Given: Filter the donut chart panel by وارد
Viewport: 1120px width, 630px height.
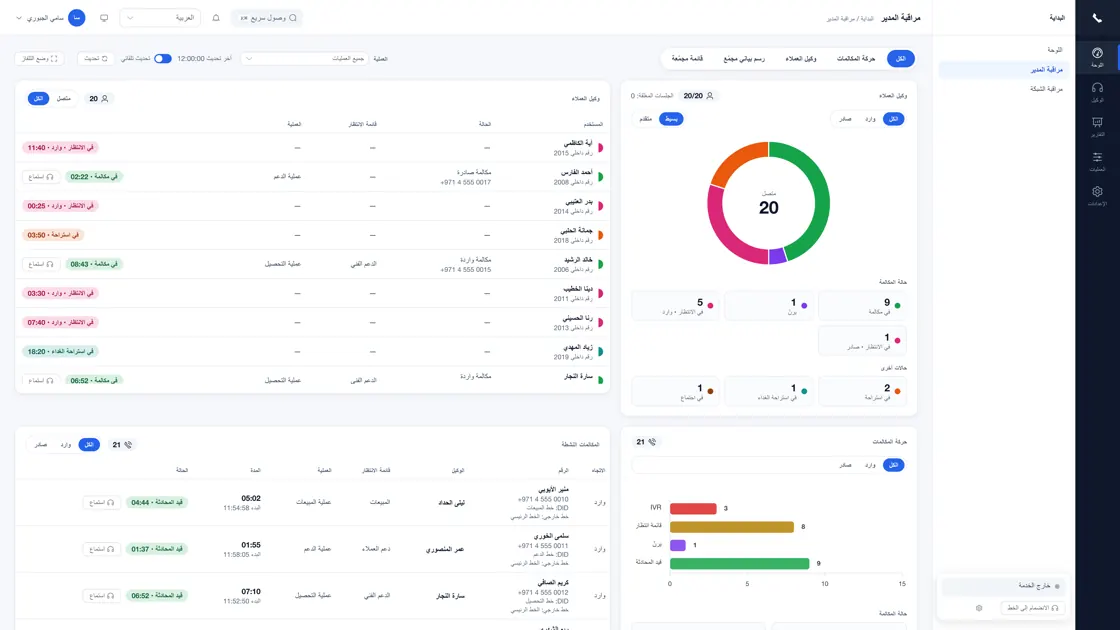Looking at the screenshot, I should [869, 119].
